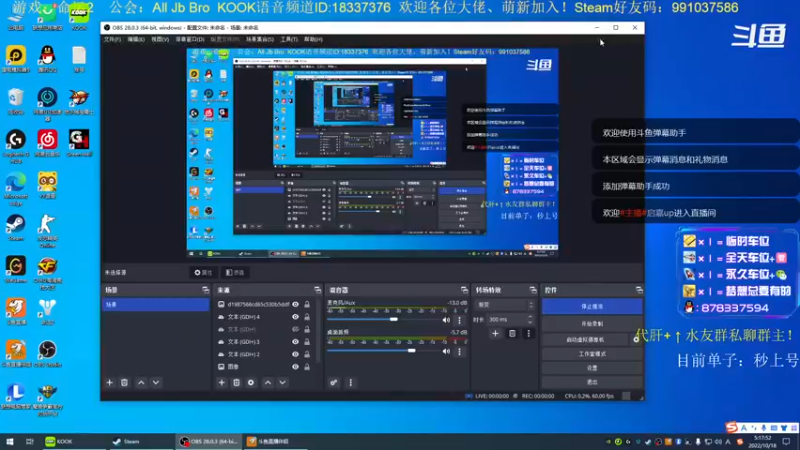Adjust 300 ms duration stepper arrows
The width and height of the screenshot is (800, 450).
[x=530, y=319]
